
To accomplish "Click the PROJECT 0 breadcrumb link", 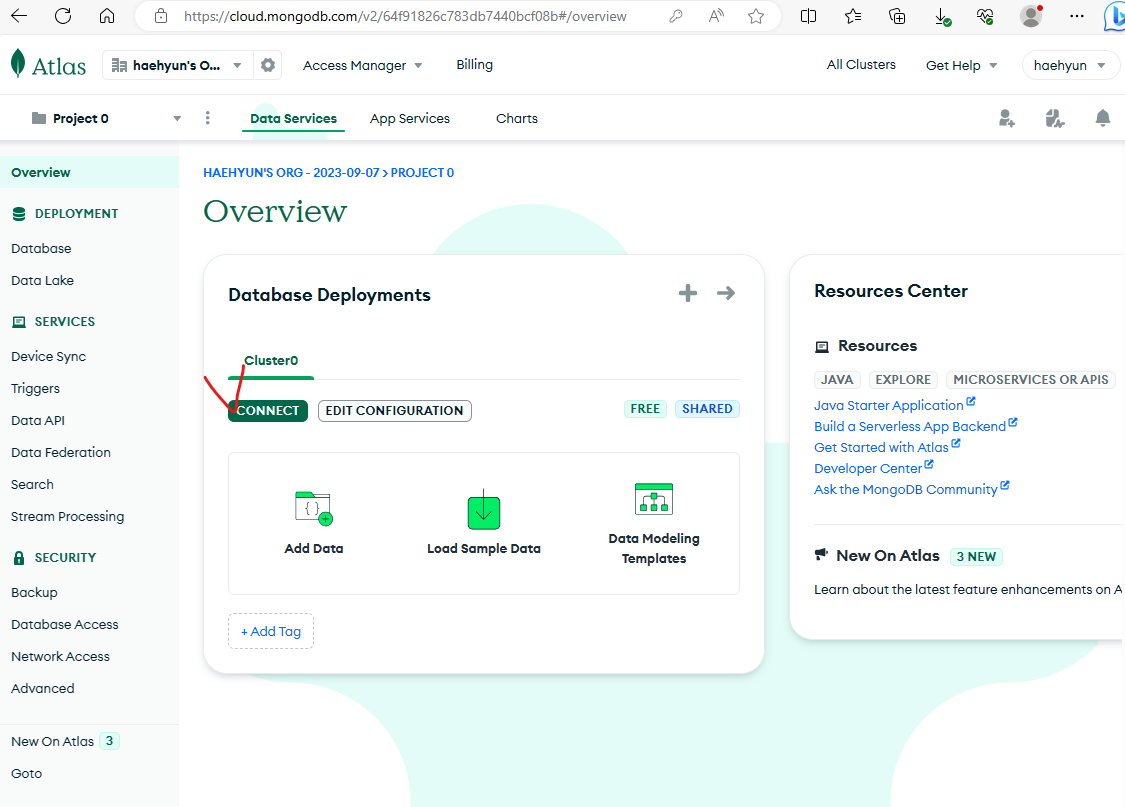I will click(422, 173).
